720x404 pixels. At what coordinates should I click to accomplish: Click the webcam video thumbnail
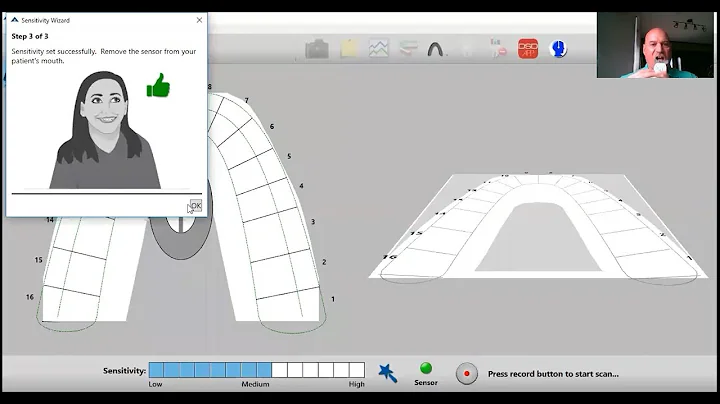pyautogui.click(x=656, y=45)
